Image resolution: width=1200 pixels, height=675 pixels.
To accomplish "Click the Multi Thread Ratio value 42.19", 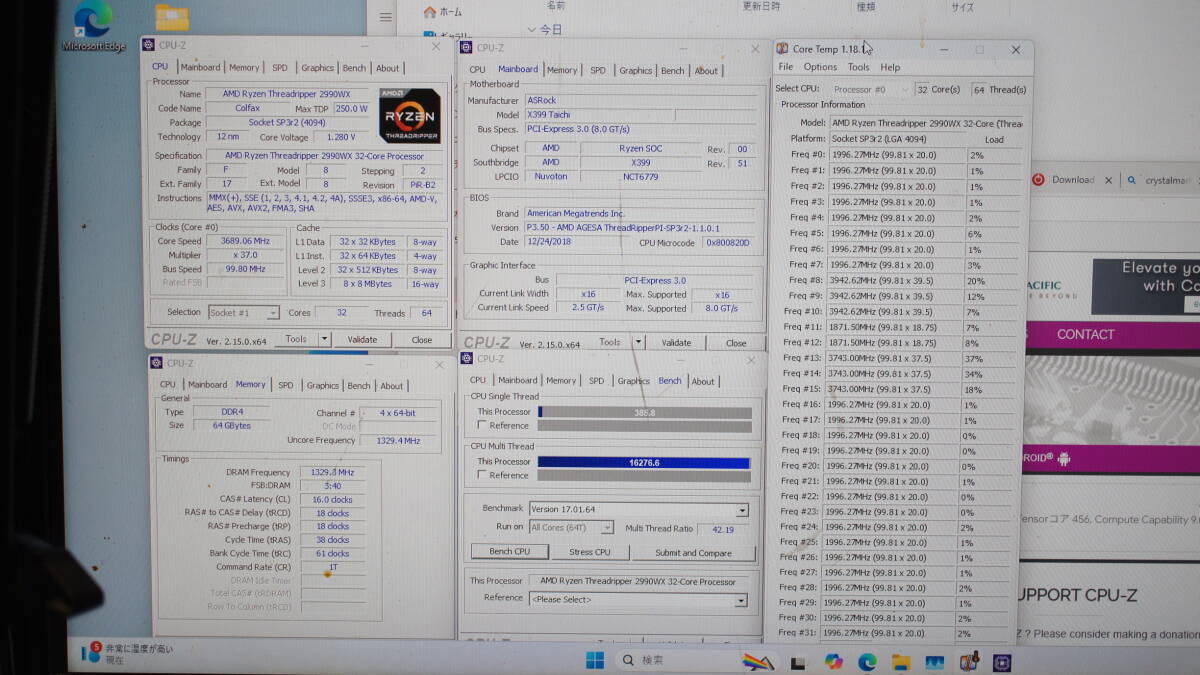I will (722, 529).
